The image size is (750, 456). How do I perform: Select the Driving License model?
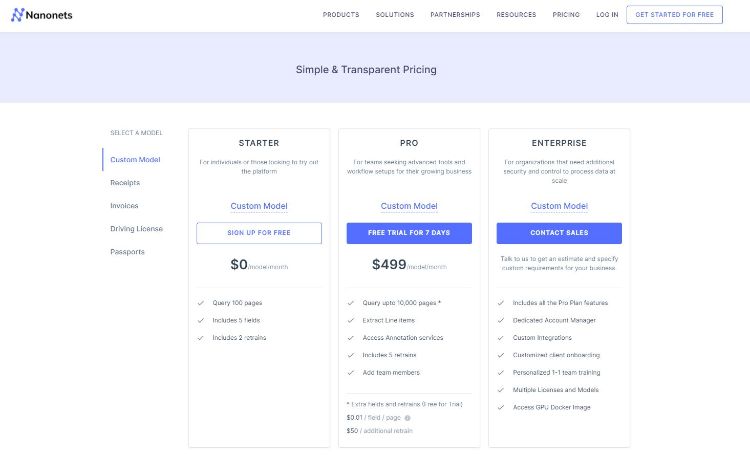tap(136, 228)
